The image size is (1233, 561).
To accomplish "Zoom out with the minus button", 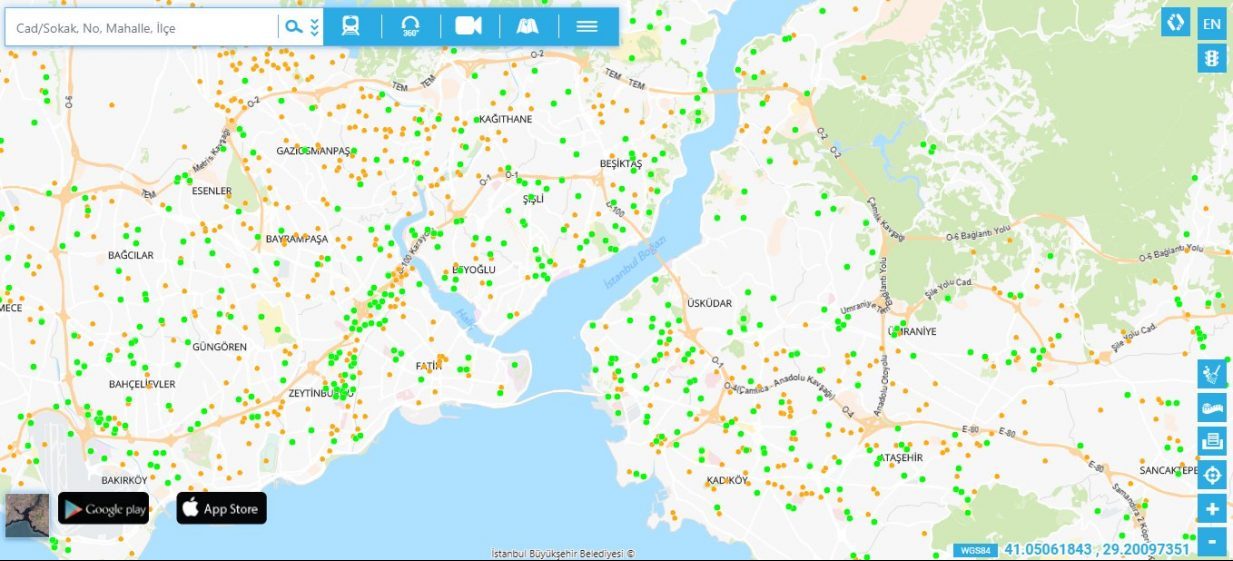I will pyautogui.click(x=1212, y=542).
